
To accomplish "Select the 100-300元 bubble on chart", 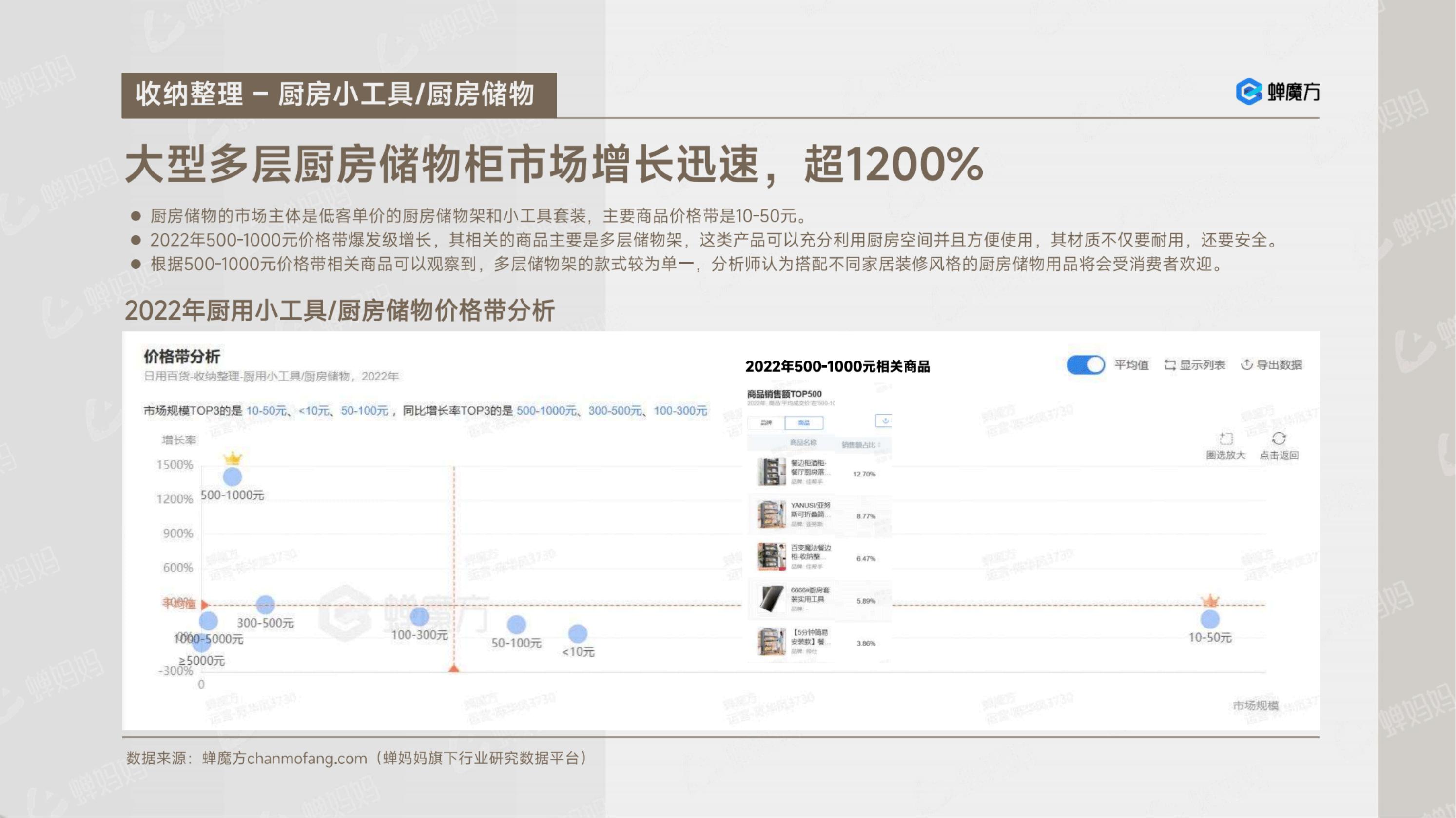I will tap(419, 616).
